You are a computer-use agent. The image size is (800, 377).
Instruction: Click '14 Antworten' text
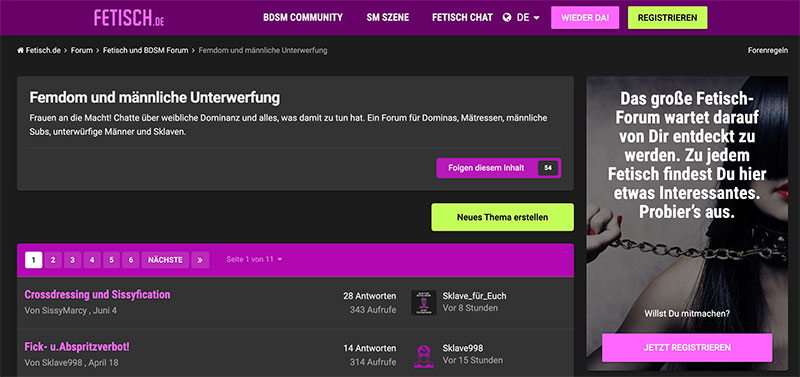[x=369, y=348]
